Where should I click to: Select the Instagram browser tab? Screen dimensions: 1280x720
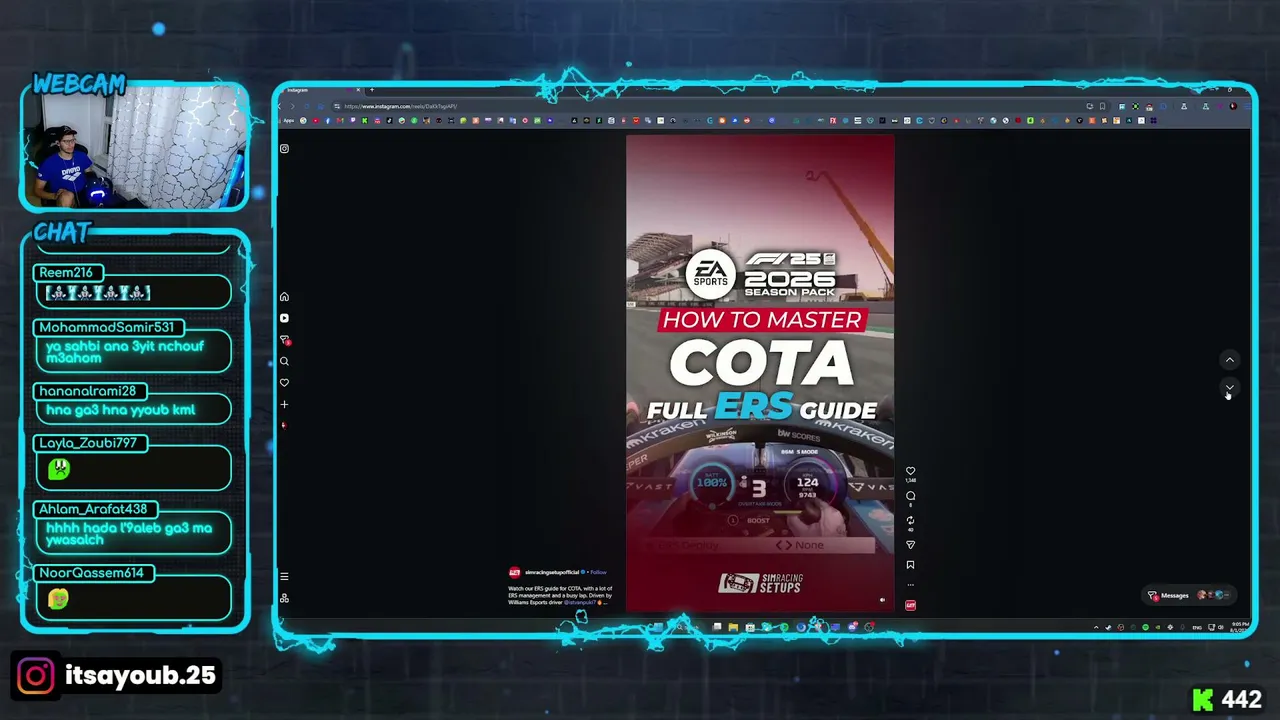[x=320, y=90]
